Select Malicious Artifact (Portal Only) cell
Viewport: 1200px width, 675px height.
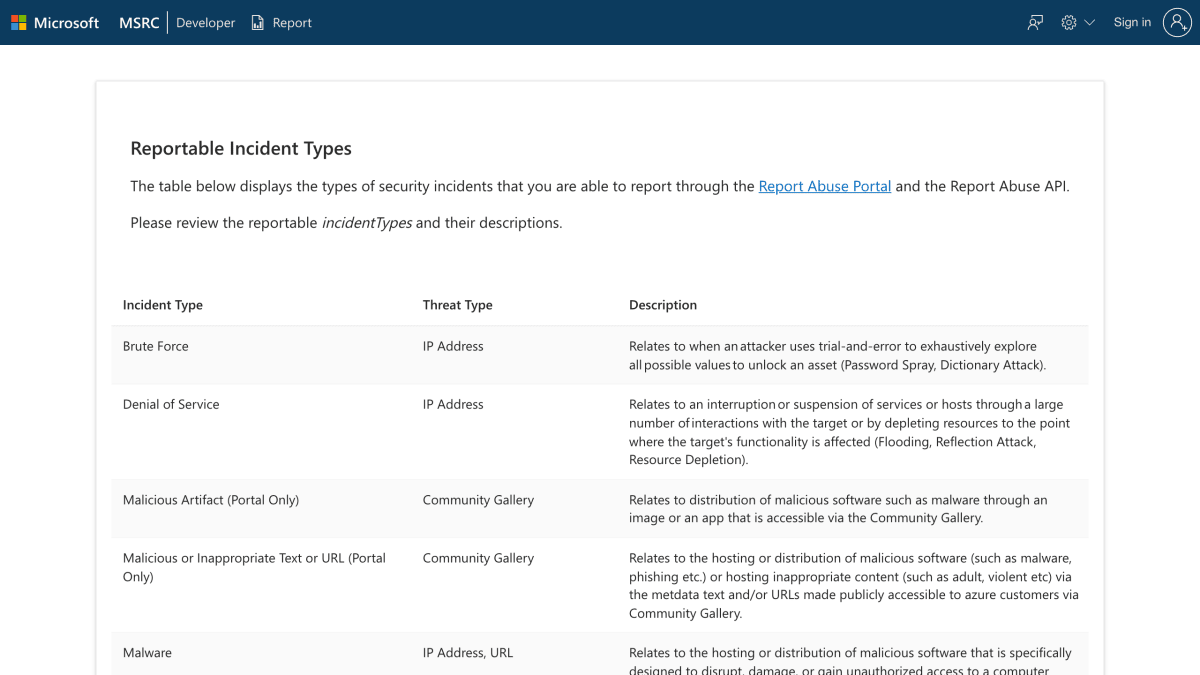pos(211,500)
